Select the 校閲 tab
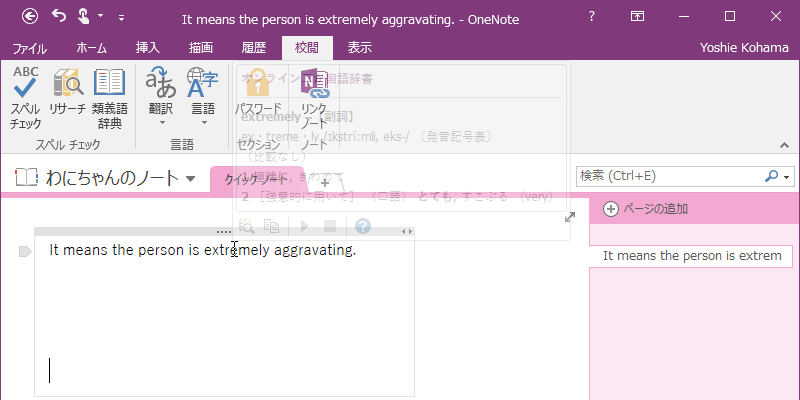Image resolution: width=800 pixels, height=400 pixels. pos(307,48)
